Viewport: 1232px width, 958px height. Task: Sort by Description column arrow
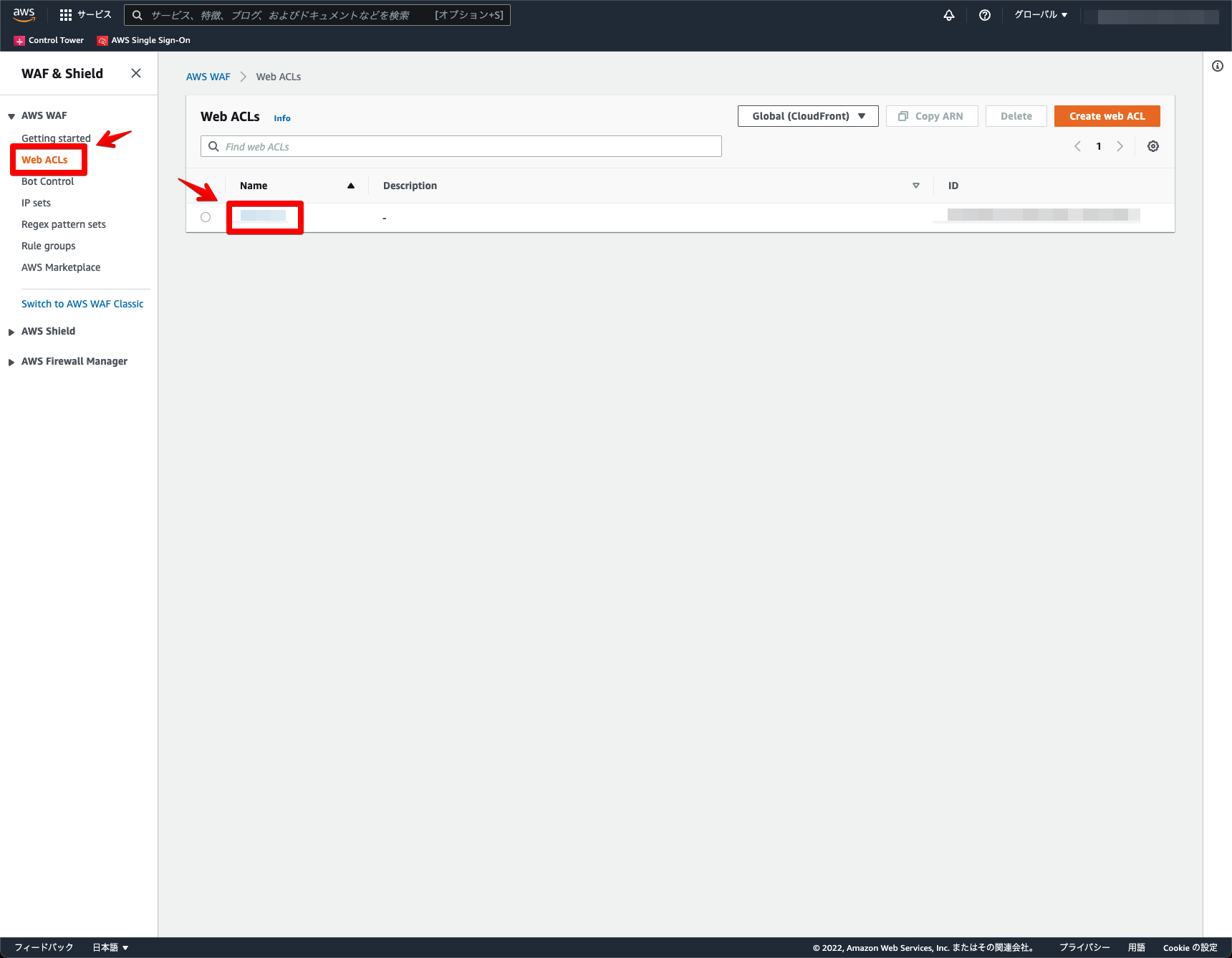[x=916, y=186]
